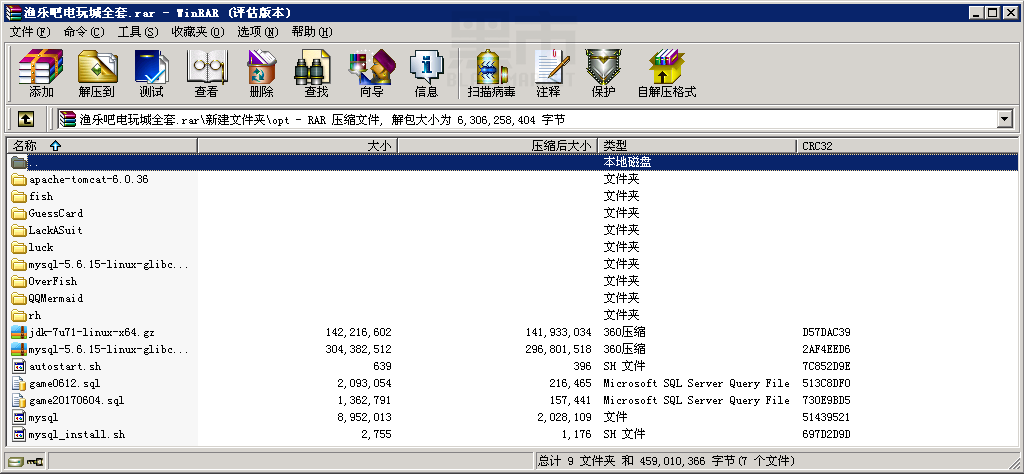Sort by the 大小 column header
Viewport: 1024px width, 474px height.
pyautogui.click(x=298, y=146)
